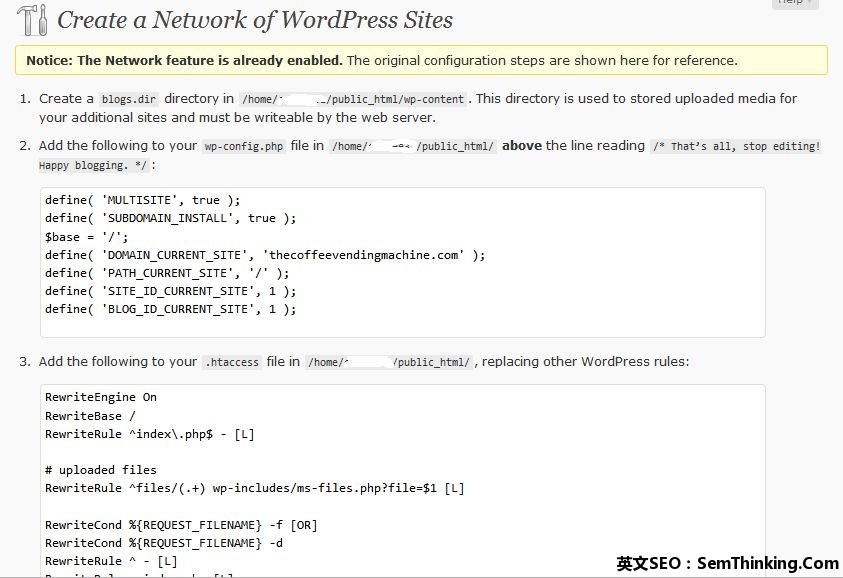The height and width of the screenshot is (578, 843).
Task: Click the SITE_ID_CURRENT_SITE define line
Action: pos(170,291)
